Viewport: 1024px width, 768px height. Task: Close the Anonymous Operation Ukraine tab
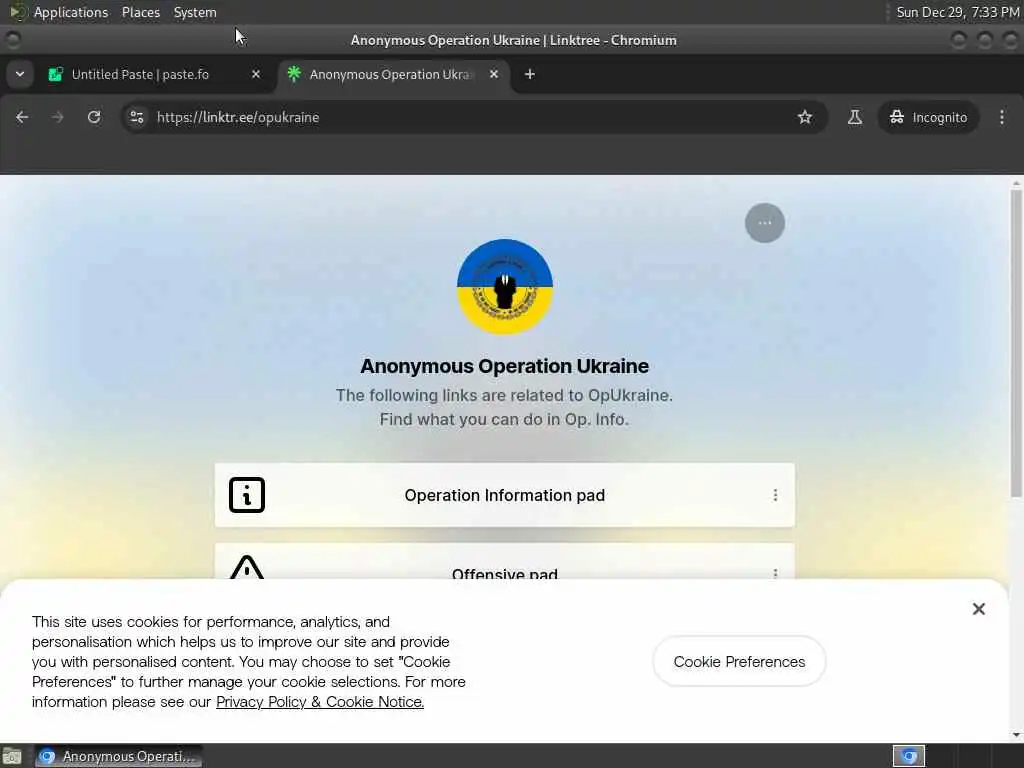[x=494, y=74]
